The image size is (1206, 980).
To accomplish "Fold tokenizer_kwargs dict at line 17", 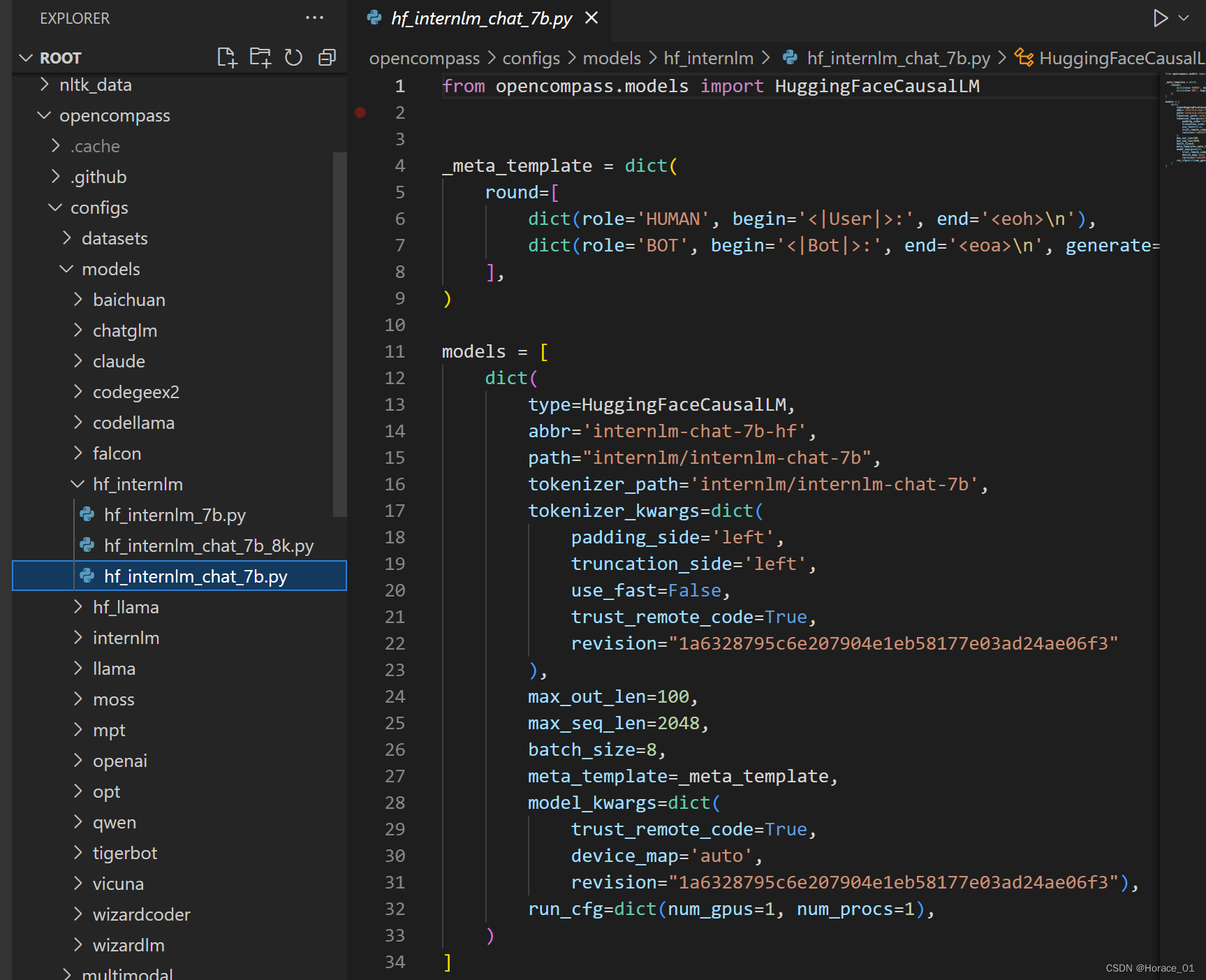I will click(x=427, y=511).
